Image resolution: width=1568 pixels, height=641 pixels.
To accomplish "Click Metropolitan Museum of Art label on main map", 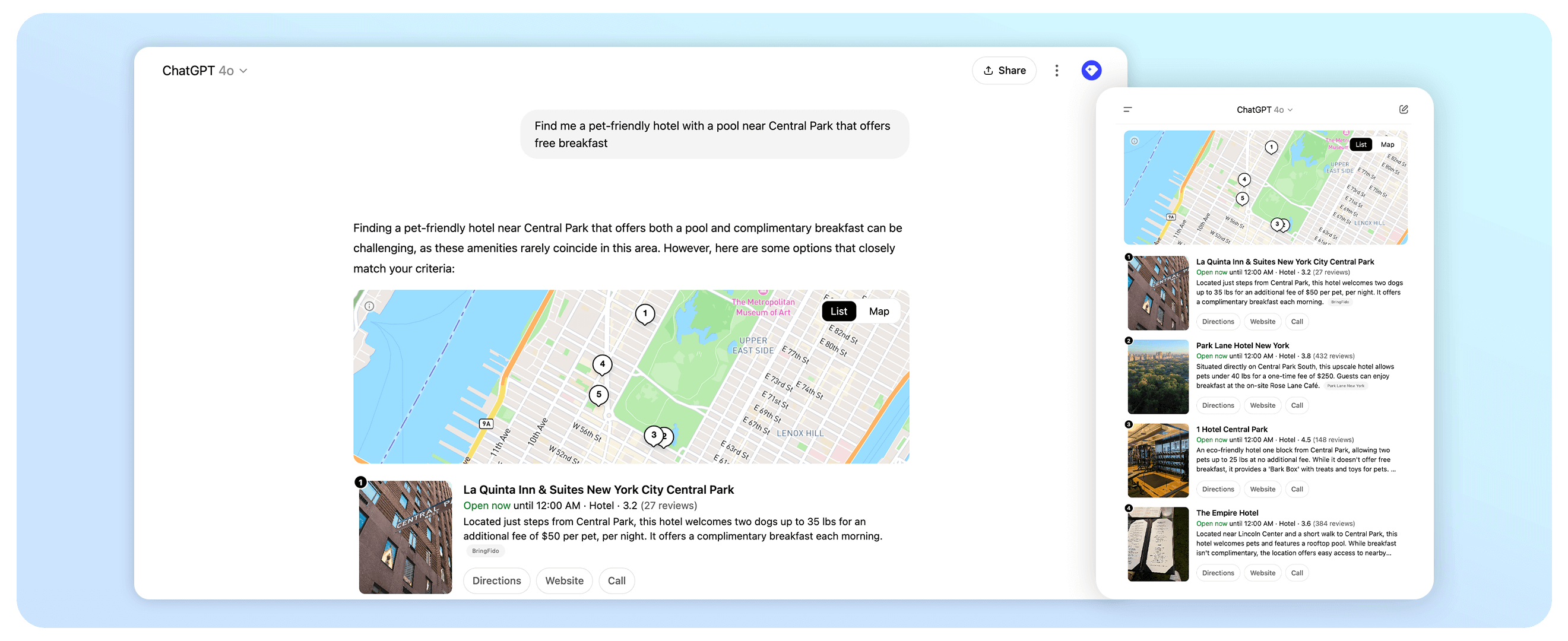I will click(763, 307).
